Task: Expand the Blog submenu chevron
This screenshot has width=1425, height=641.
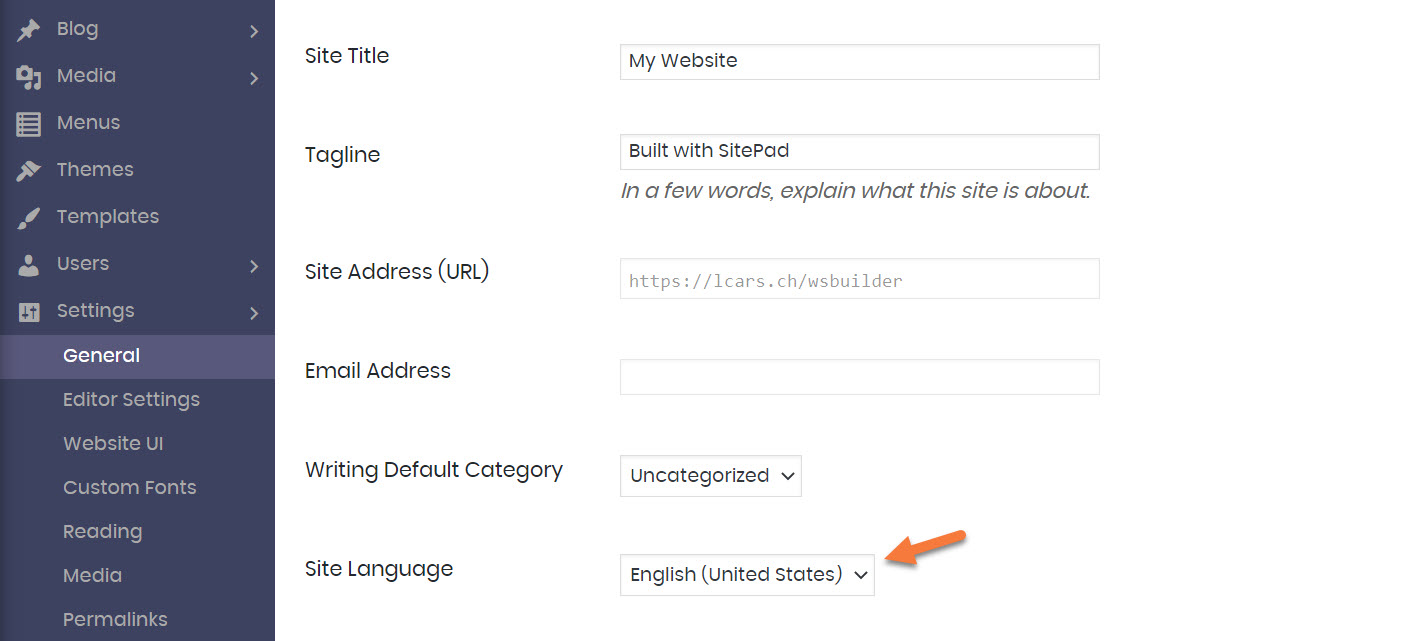Action: [254, 31]
